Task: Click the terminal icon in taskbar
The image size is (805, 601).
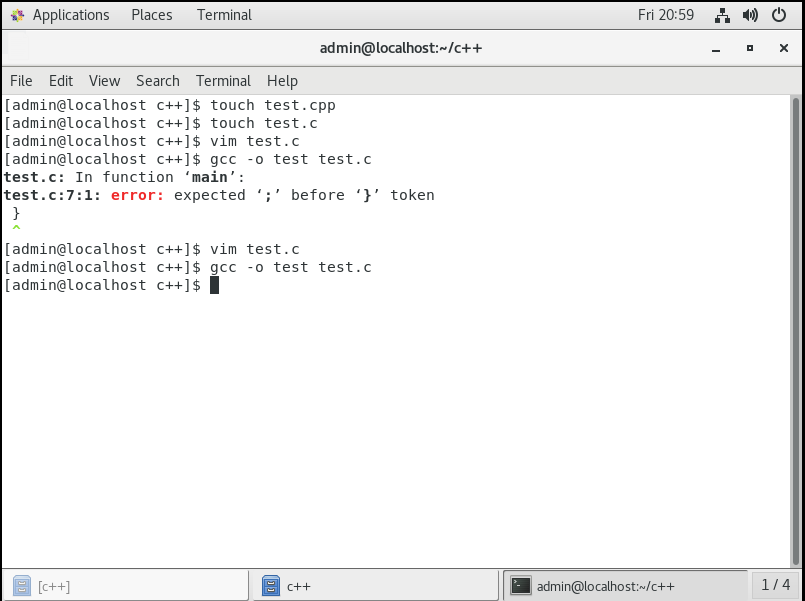Action: click(520, 586)
